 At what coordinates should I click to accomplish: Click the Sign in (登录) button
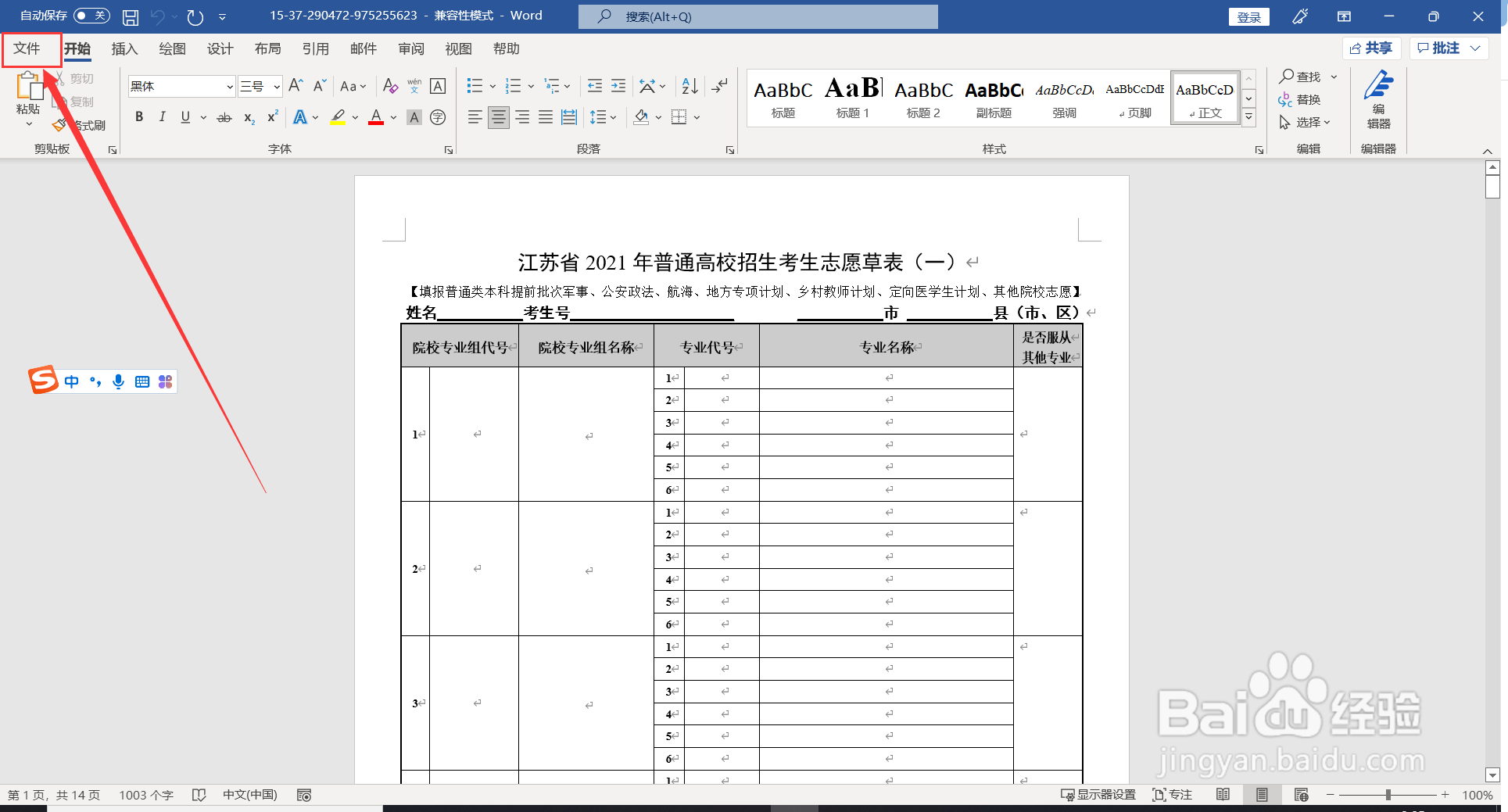[x=1248, y=16]
